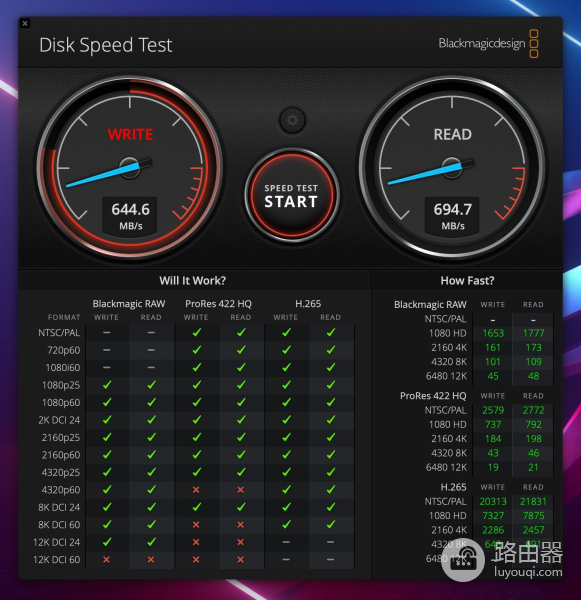This screenshot has height=600, width=581.
Task: Click Blackmagic RAW 1080p25 write checkmark
Action: (x=107, y=385)
